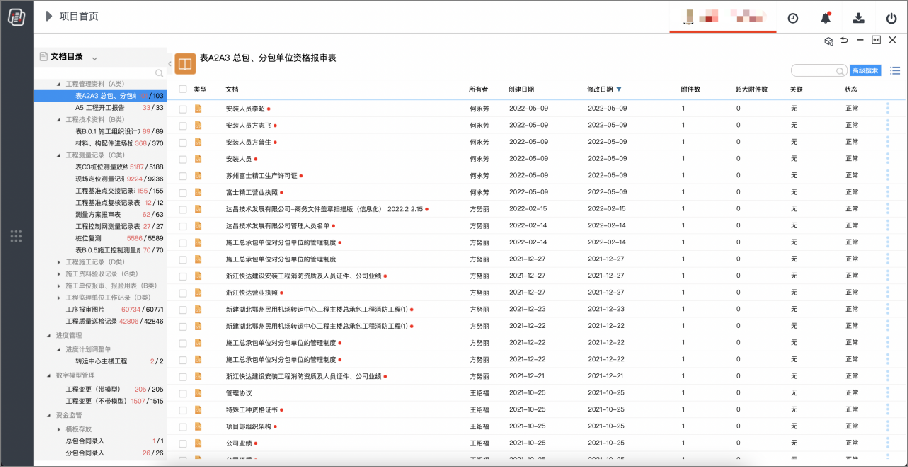Toggle the select-all checkbox in table header

(x=183, y=90)
